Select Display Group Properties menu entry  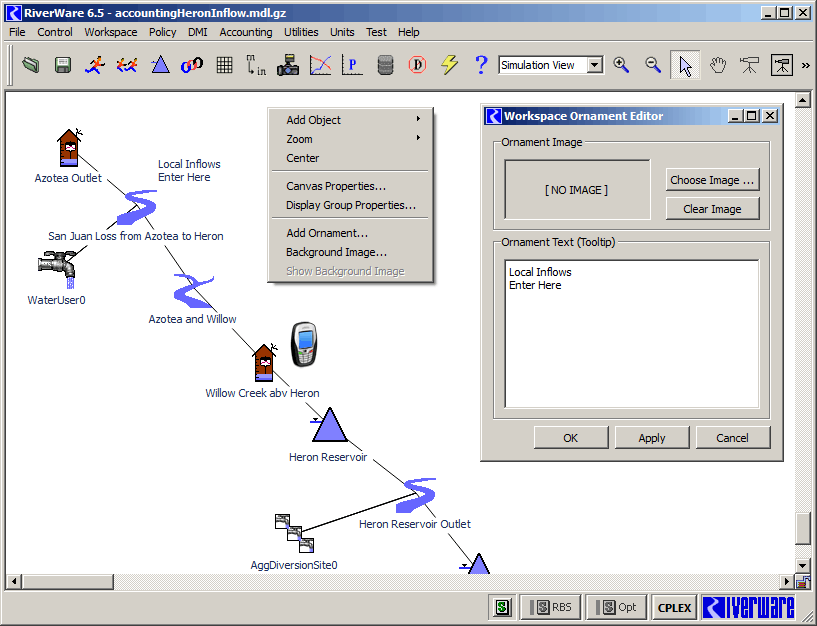pos(352,205)
